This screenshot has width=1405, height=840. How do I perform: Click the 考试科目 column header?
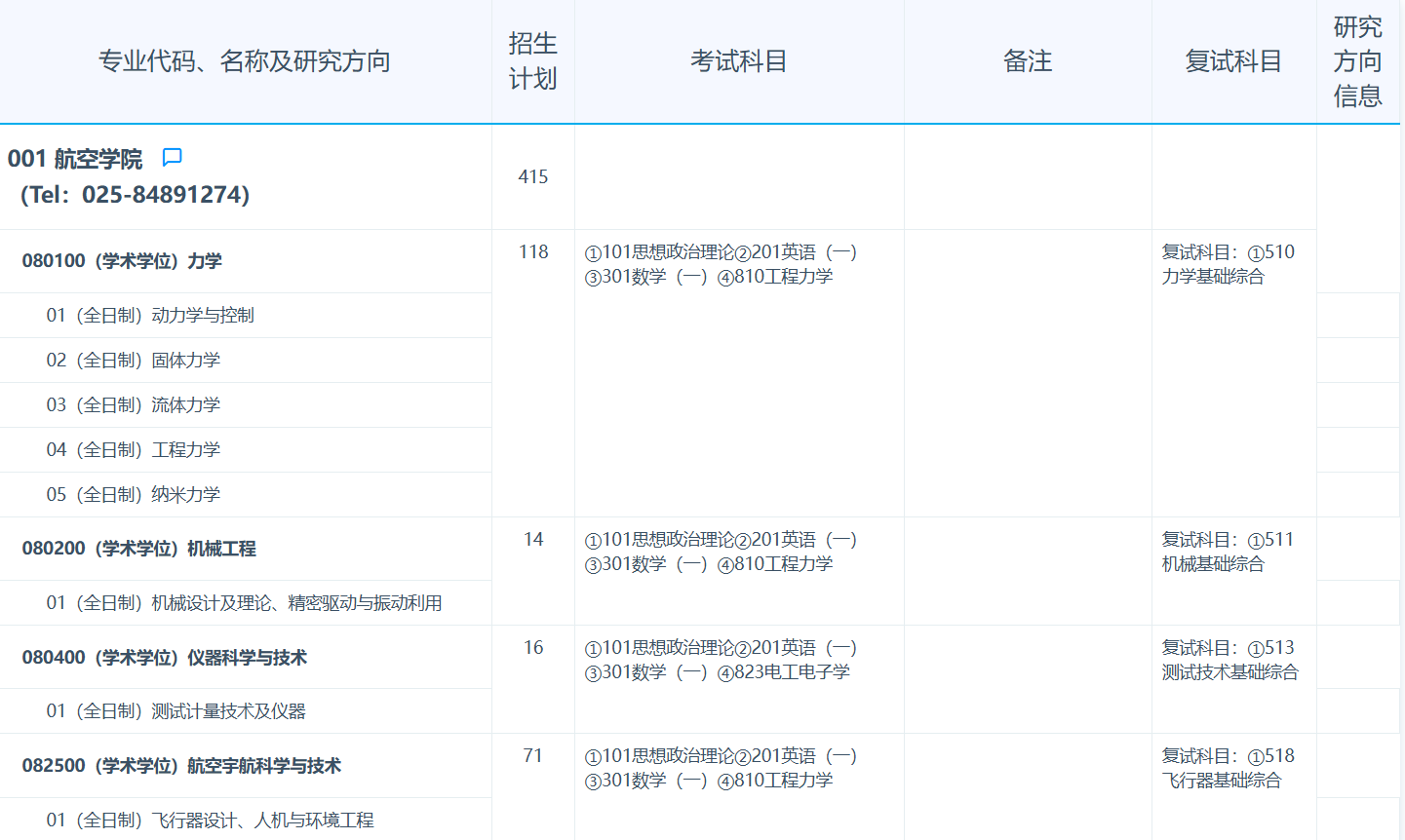tap(739, 60)
